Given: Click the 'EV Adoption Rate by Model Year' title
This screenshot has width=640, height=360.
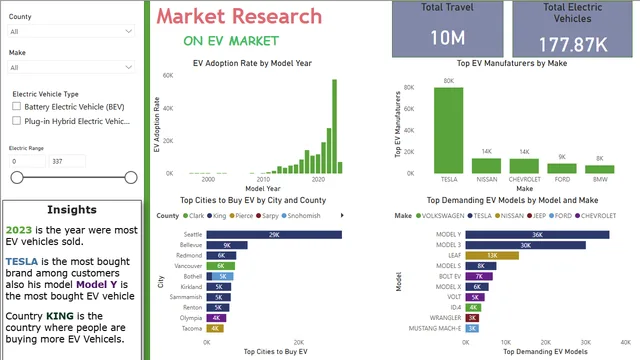Looking at the screenshot, I should tap(252, 63).
